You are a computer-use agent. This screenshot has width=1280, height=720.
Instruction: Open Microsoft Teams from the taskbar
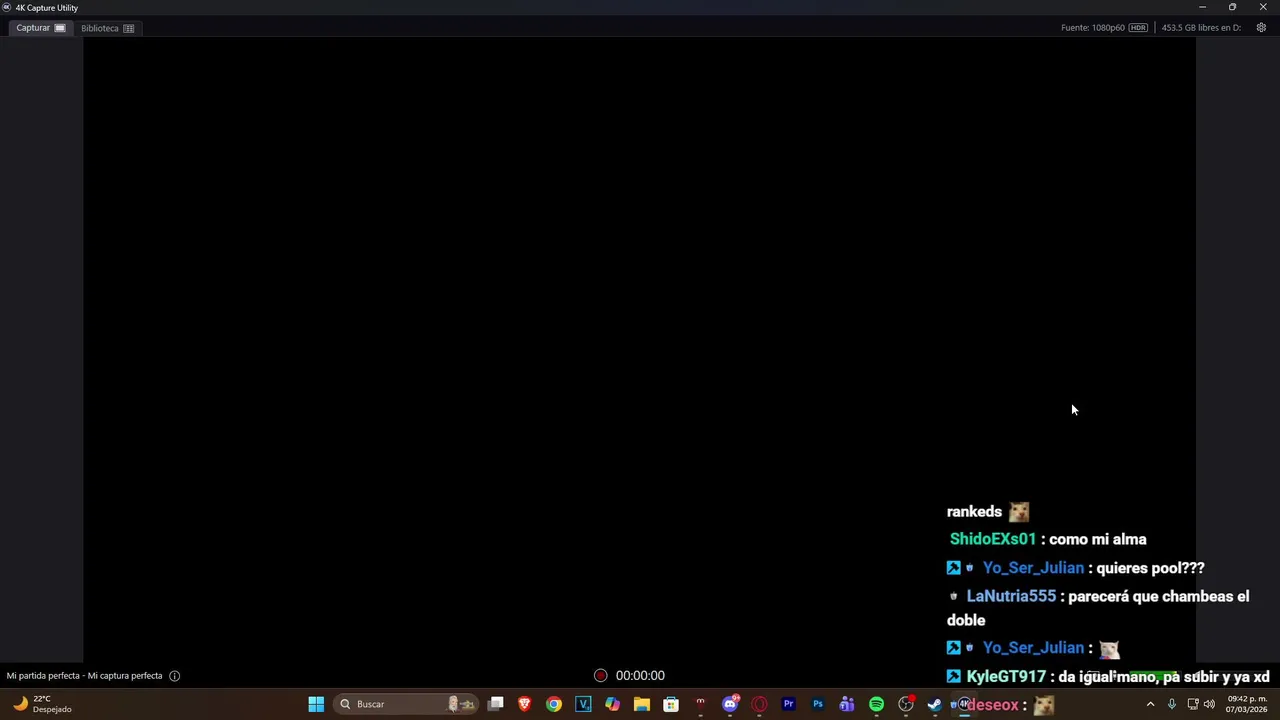tap(847, 704)
